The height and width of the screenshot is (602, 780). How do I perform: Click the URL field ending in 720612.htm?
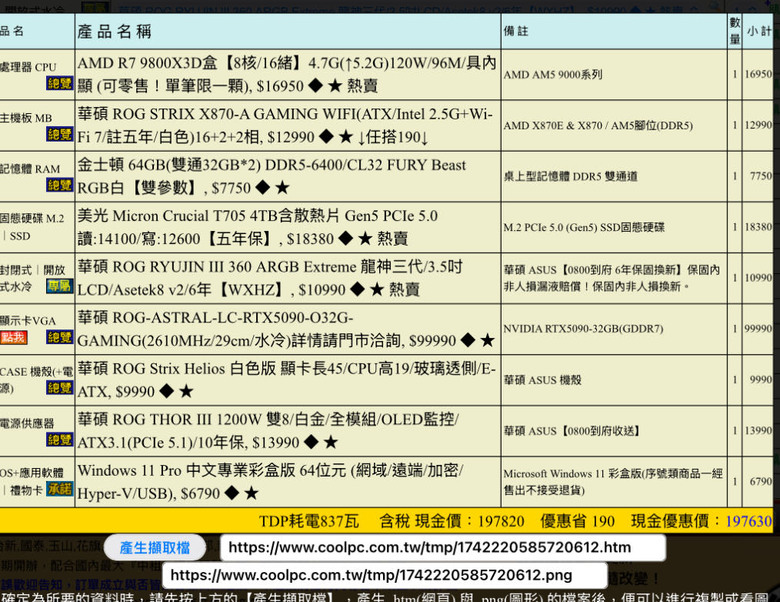click(442, 548)
